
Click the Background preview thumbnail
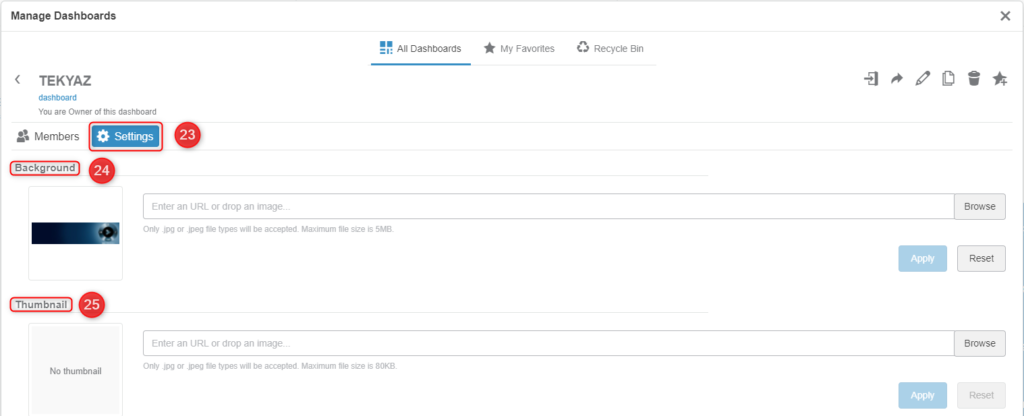coord(76,233)
